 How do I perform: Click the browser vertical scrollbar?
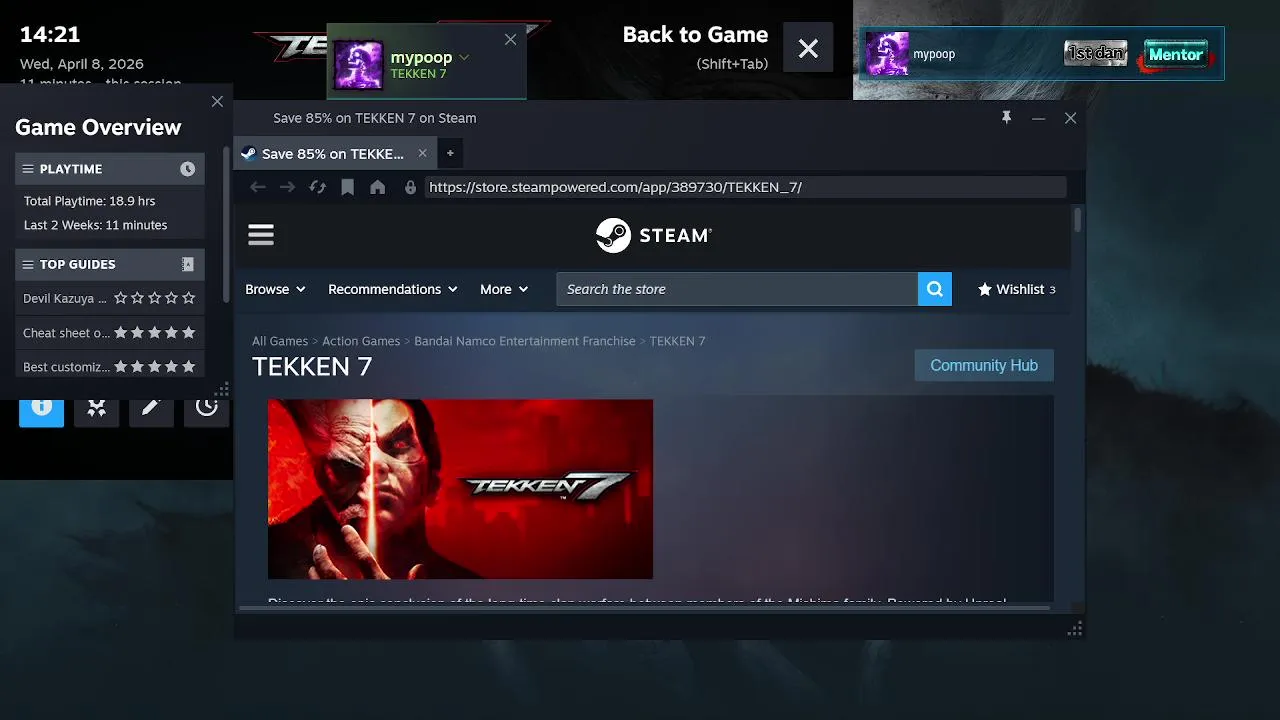pyautogui.click(x=1077, y=220)
